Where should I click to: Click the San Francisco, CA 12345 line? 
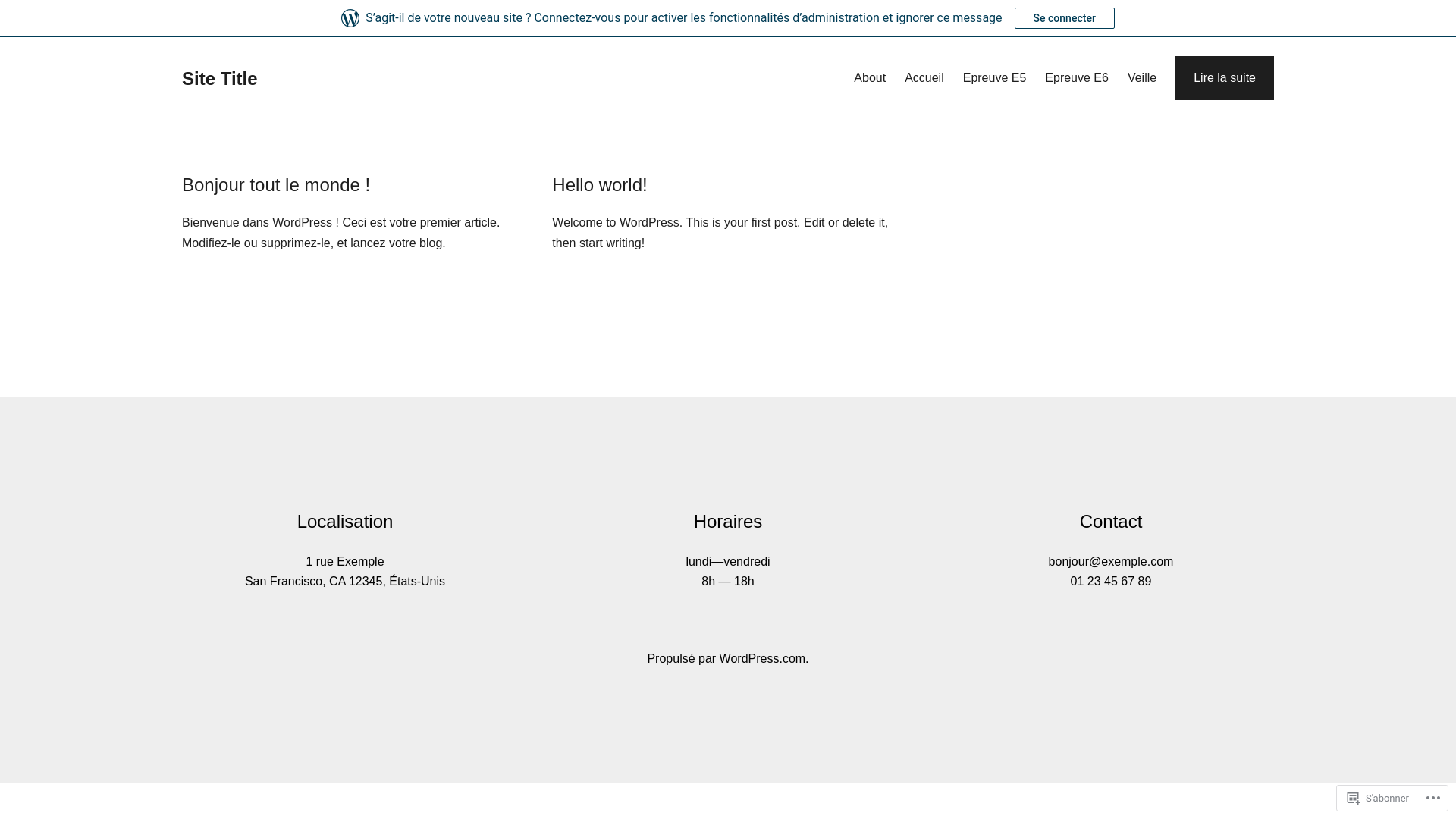[344, 582]
